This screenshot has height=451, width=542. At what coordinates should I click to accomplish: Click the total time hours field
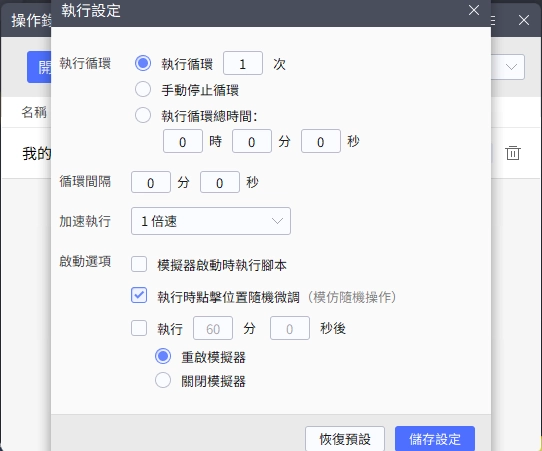pos(183,141)
